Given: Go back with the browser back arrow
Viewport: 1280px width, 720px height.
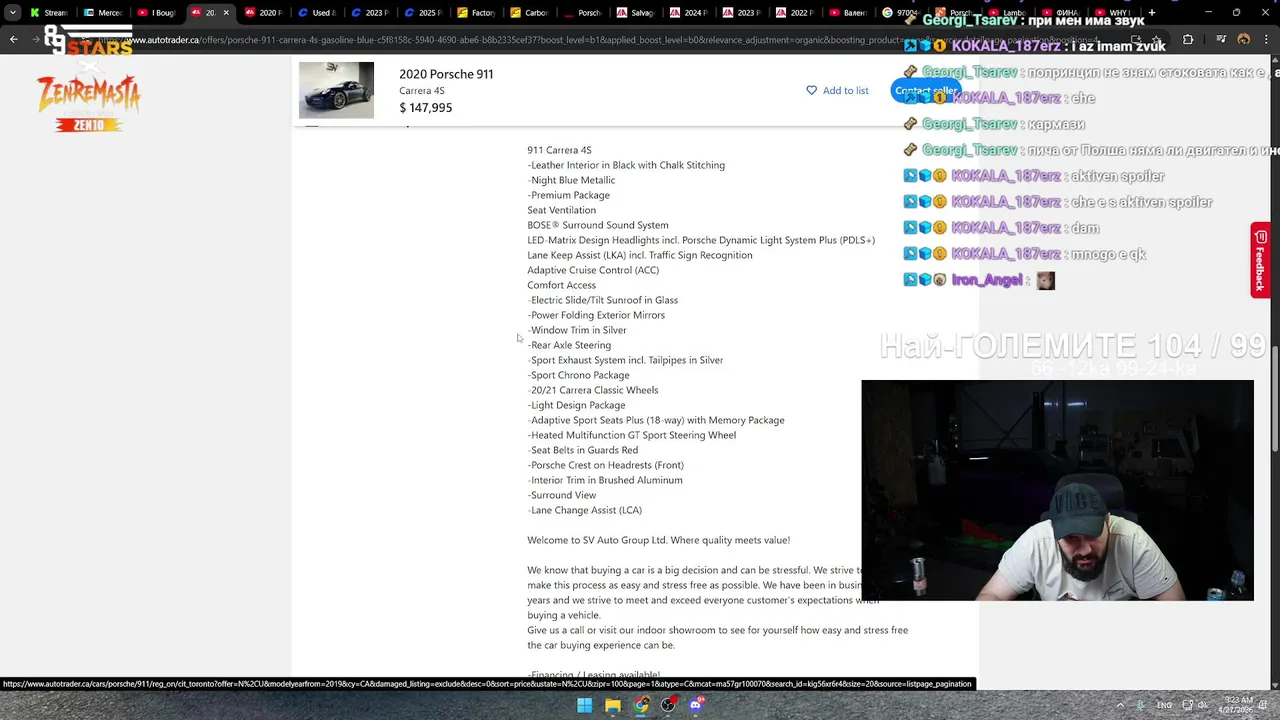Looking at the screenshot, I should tap(14, 40).
